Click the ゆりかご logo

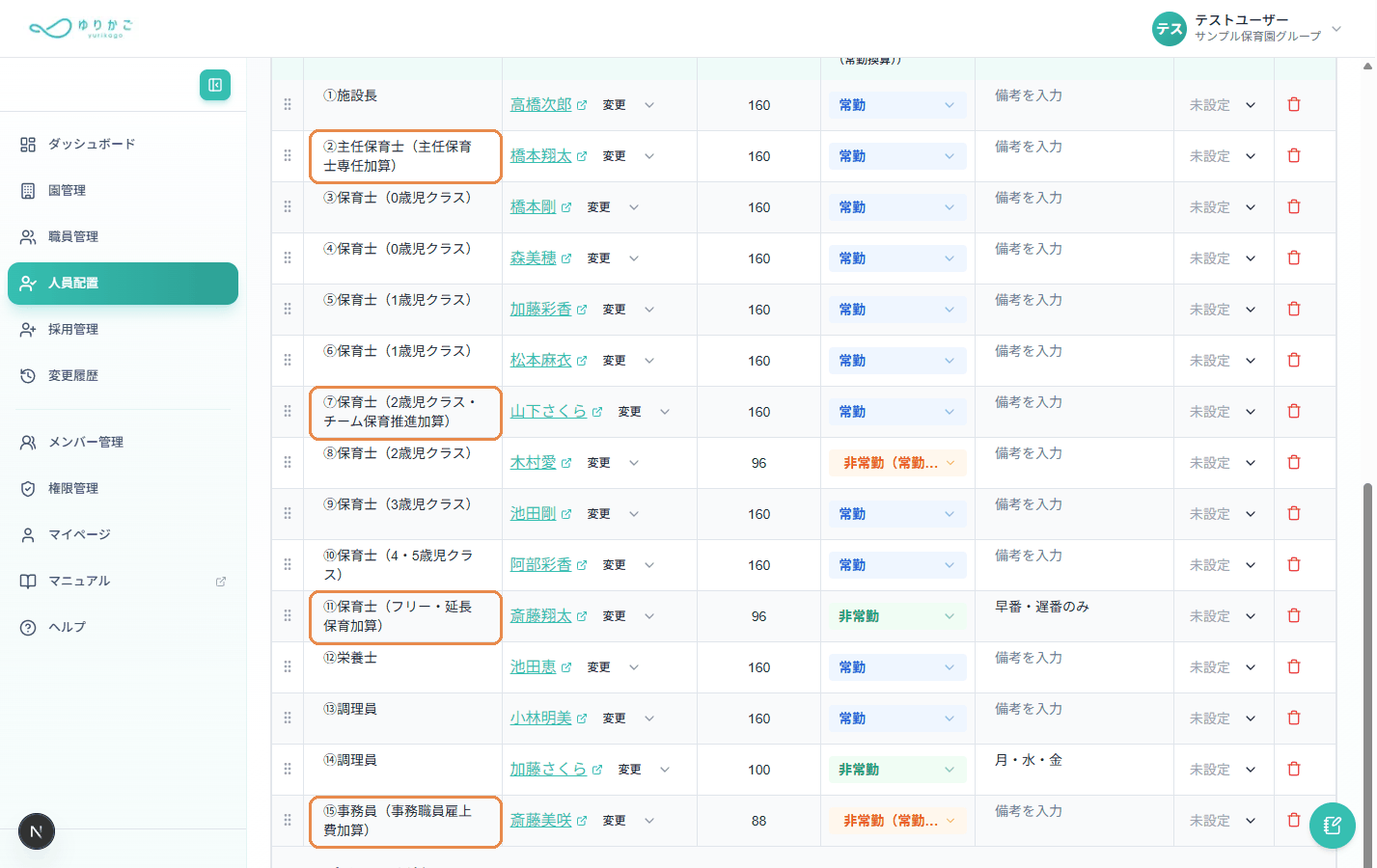(x=81, y=28)
